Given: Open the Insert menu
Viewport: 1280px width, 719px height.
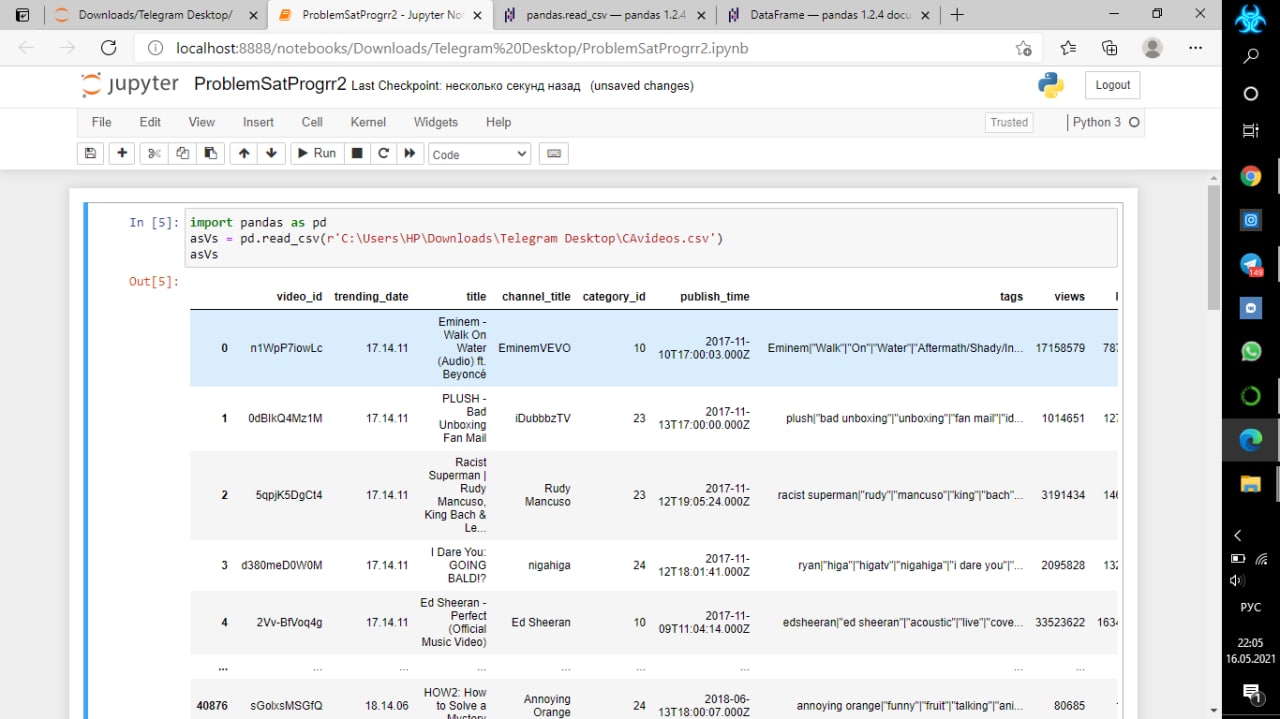Looking at the screenshot, I should [258, 122].
